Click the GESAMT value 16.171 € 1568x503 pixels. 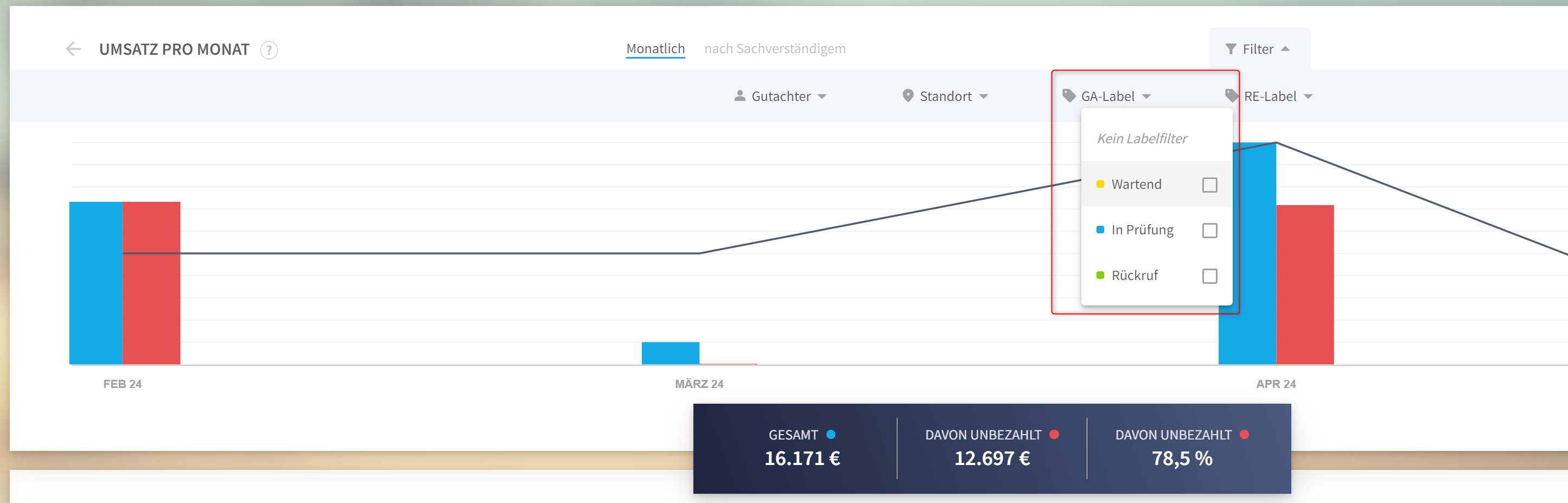pyautogui.click(x=802, y=459)
